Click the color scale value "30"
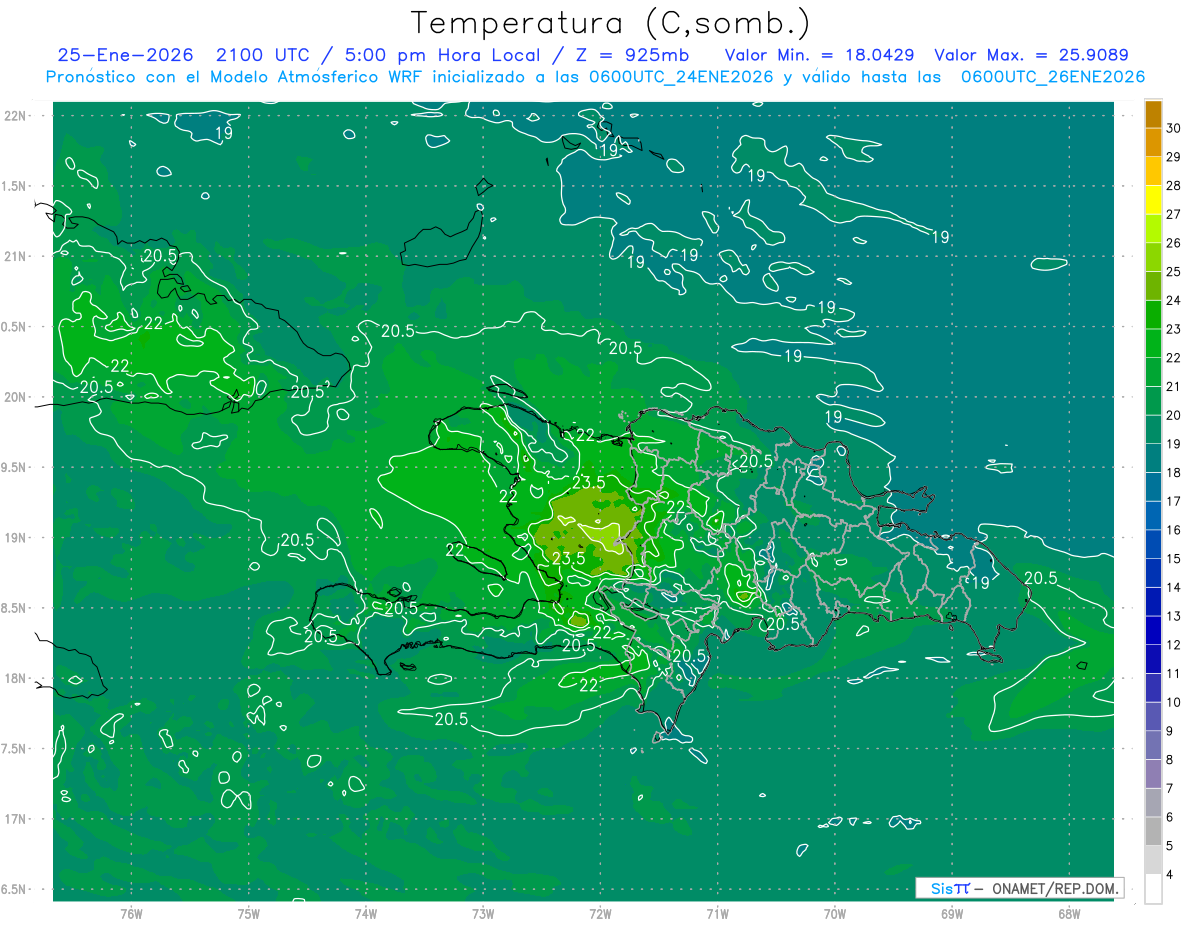 1174,128
